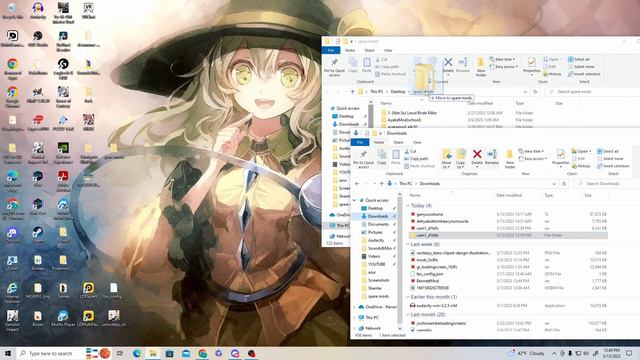640x360 pixels.
Task: Open the Genshin Impact desktop shortcut
Action: (12, 321)
